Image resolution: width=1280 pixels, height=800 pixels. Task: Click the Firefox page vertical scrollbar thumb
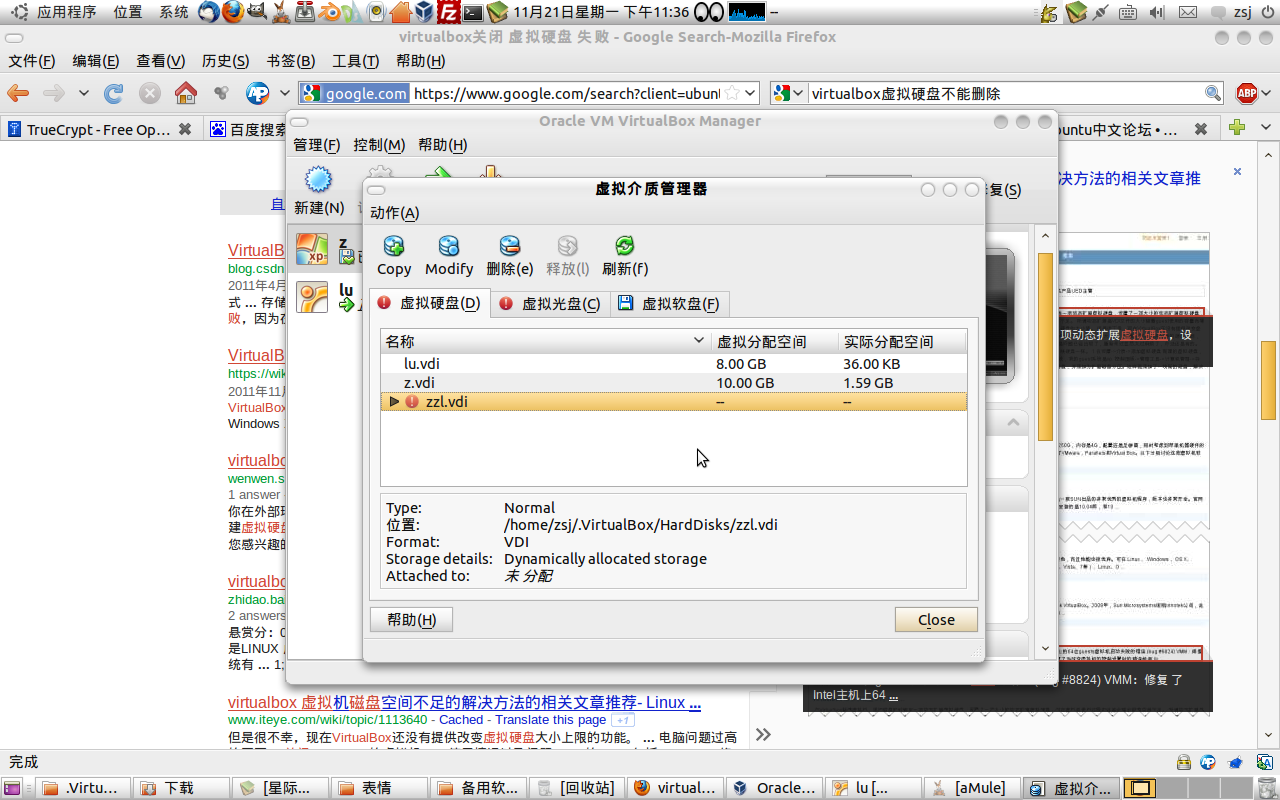(x=1268, y=382)
